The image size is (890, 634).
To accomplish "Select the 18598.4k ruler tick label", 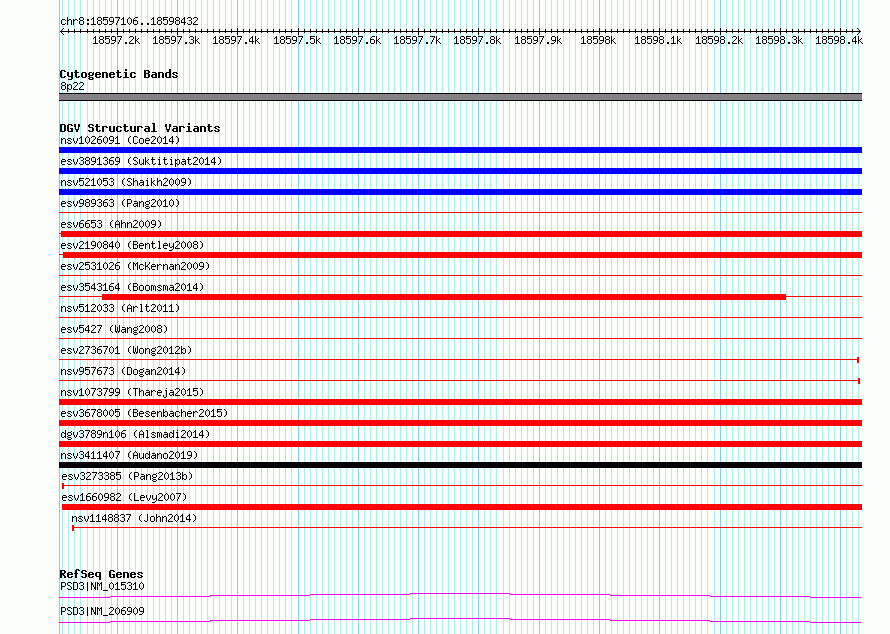I will (839, 40).
